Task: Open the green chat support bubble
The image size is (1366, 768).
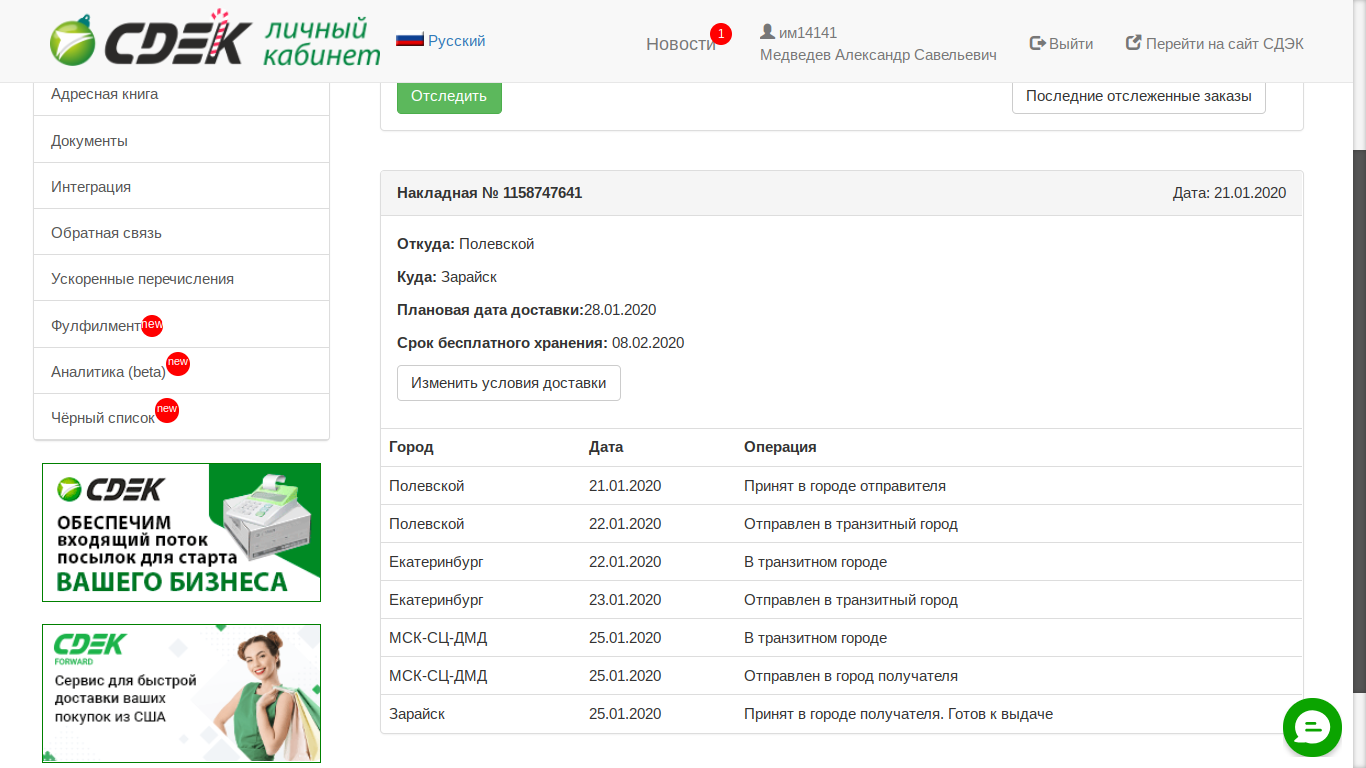Action: [x=1312, y=727]
